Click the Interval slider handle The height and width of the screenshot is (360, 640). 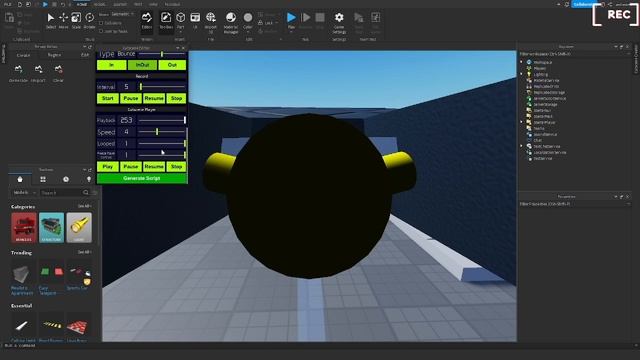click(x=141, y=87)
